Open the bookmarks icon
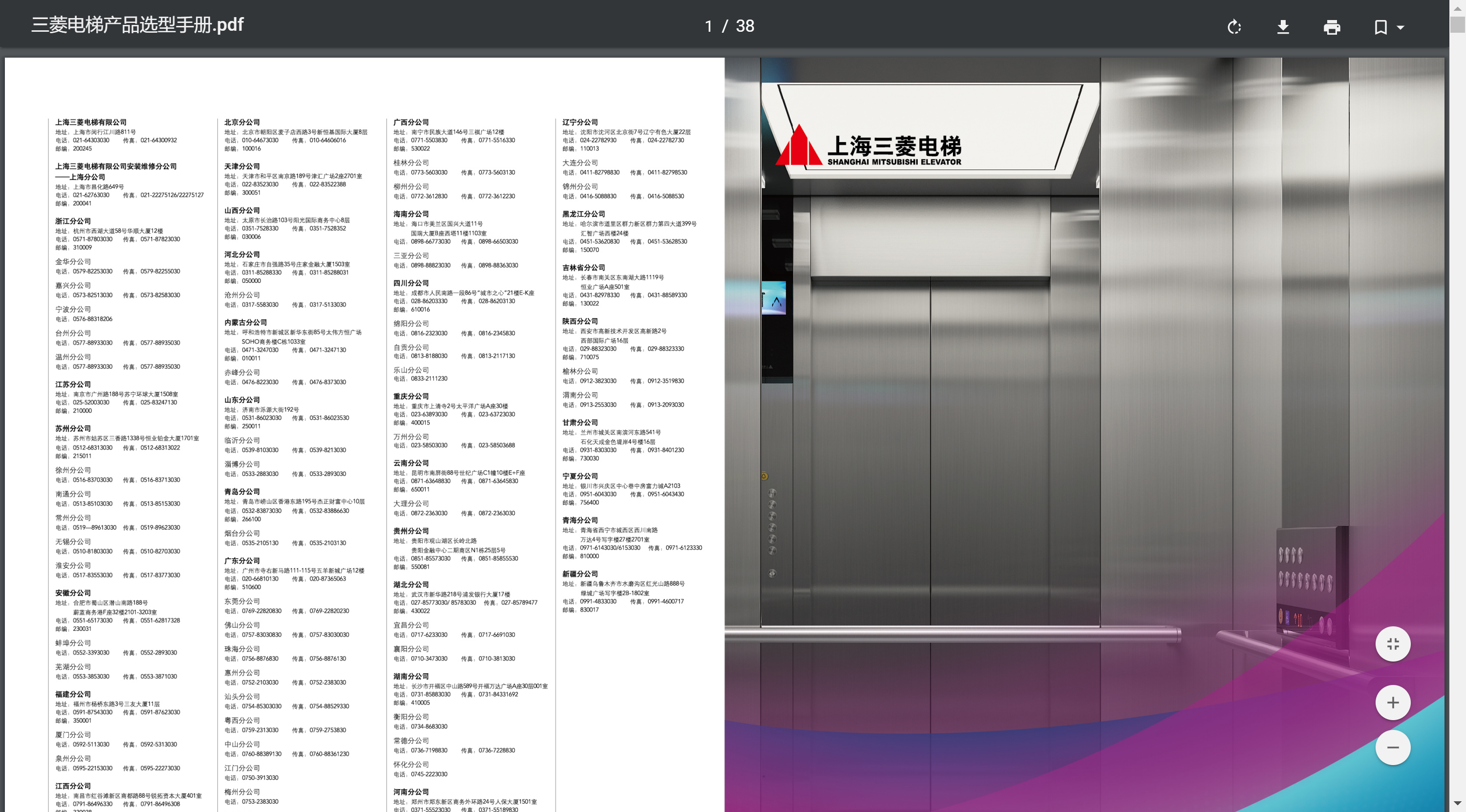 point(1380,27)
